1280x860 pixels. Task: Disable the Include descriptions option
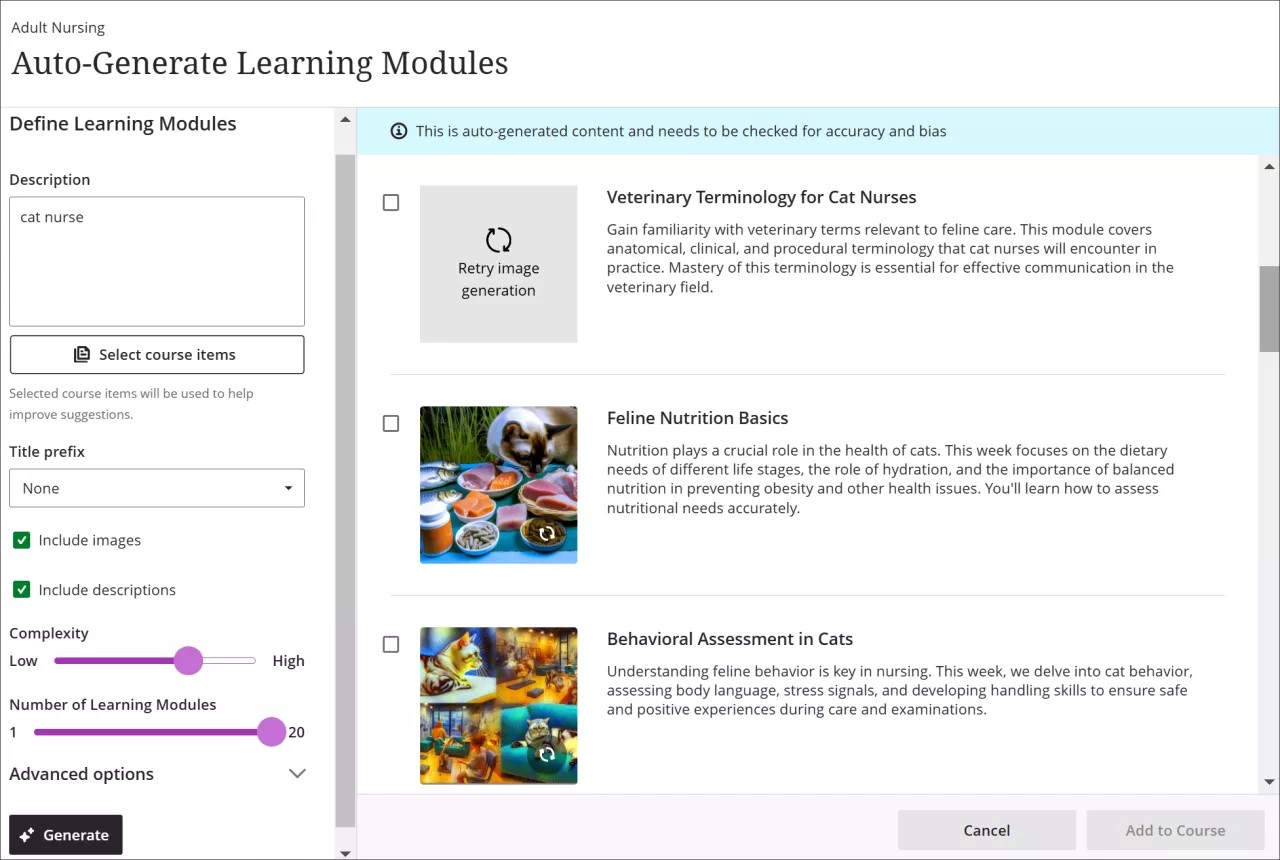tap(21, 589)
